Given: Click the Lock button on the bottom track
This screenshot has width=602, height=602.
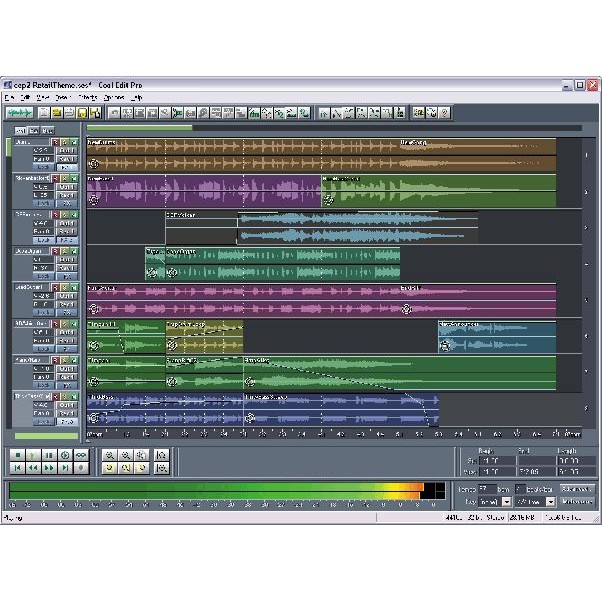Looking at the screenshot, I should (41, 422).
